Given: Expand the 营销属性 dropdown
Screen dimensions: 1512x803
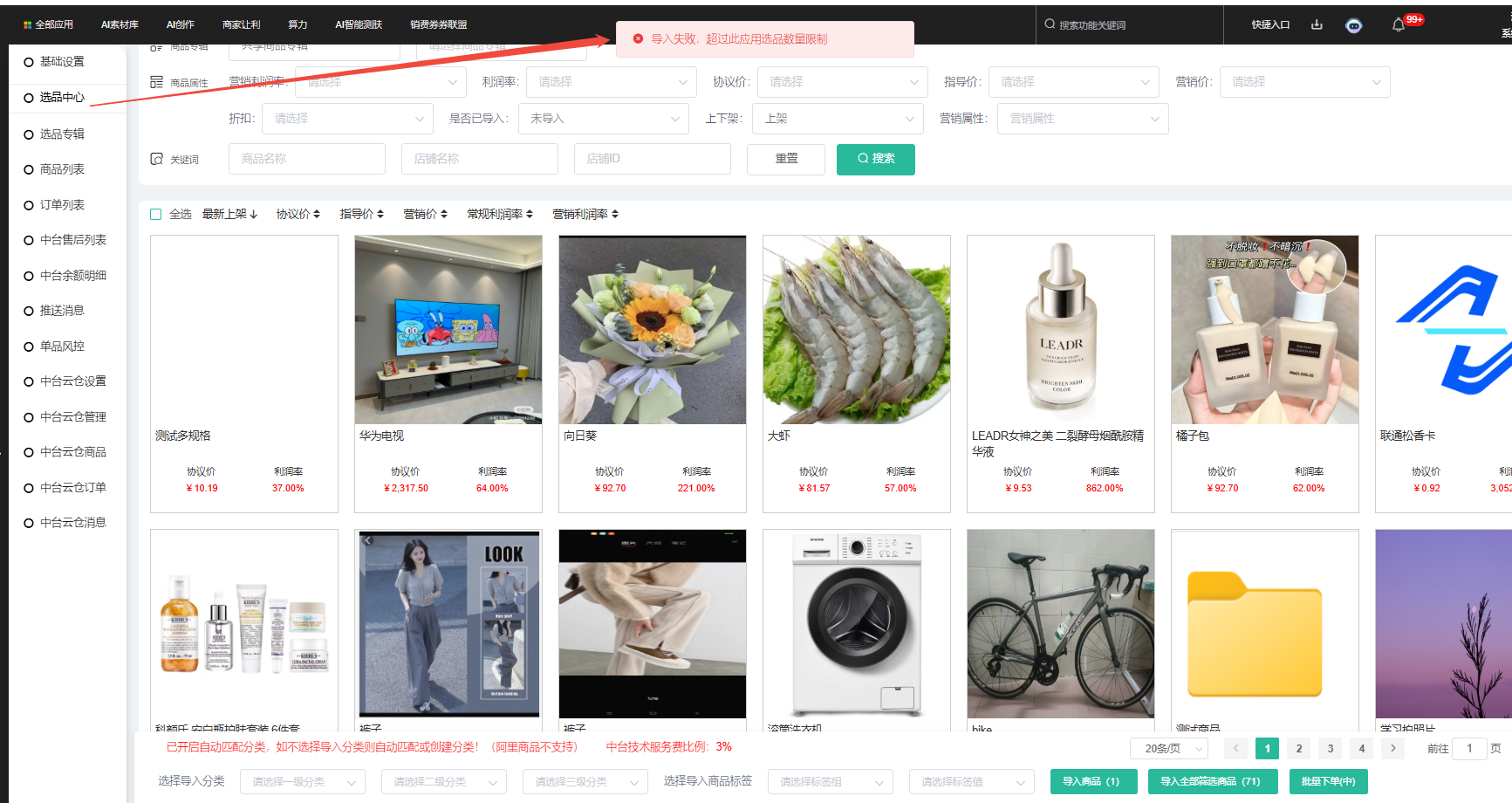Looking at the screenshot, I should click(x=1083, y=119).
